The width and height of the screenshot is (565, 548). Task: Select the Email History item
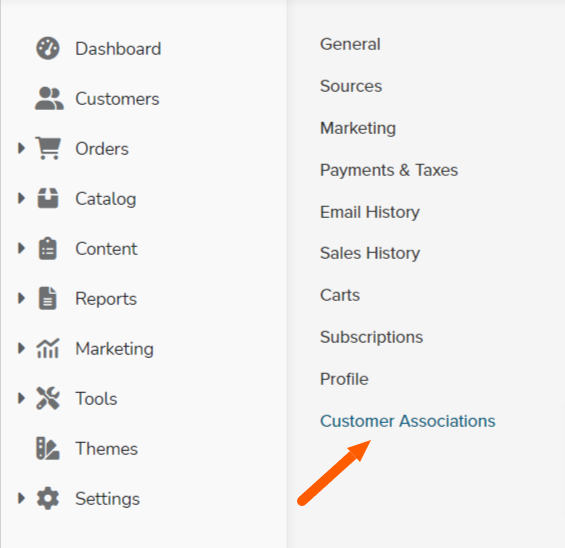tap(370, 212)
